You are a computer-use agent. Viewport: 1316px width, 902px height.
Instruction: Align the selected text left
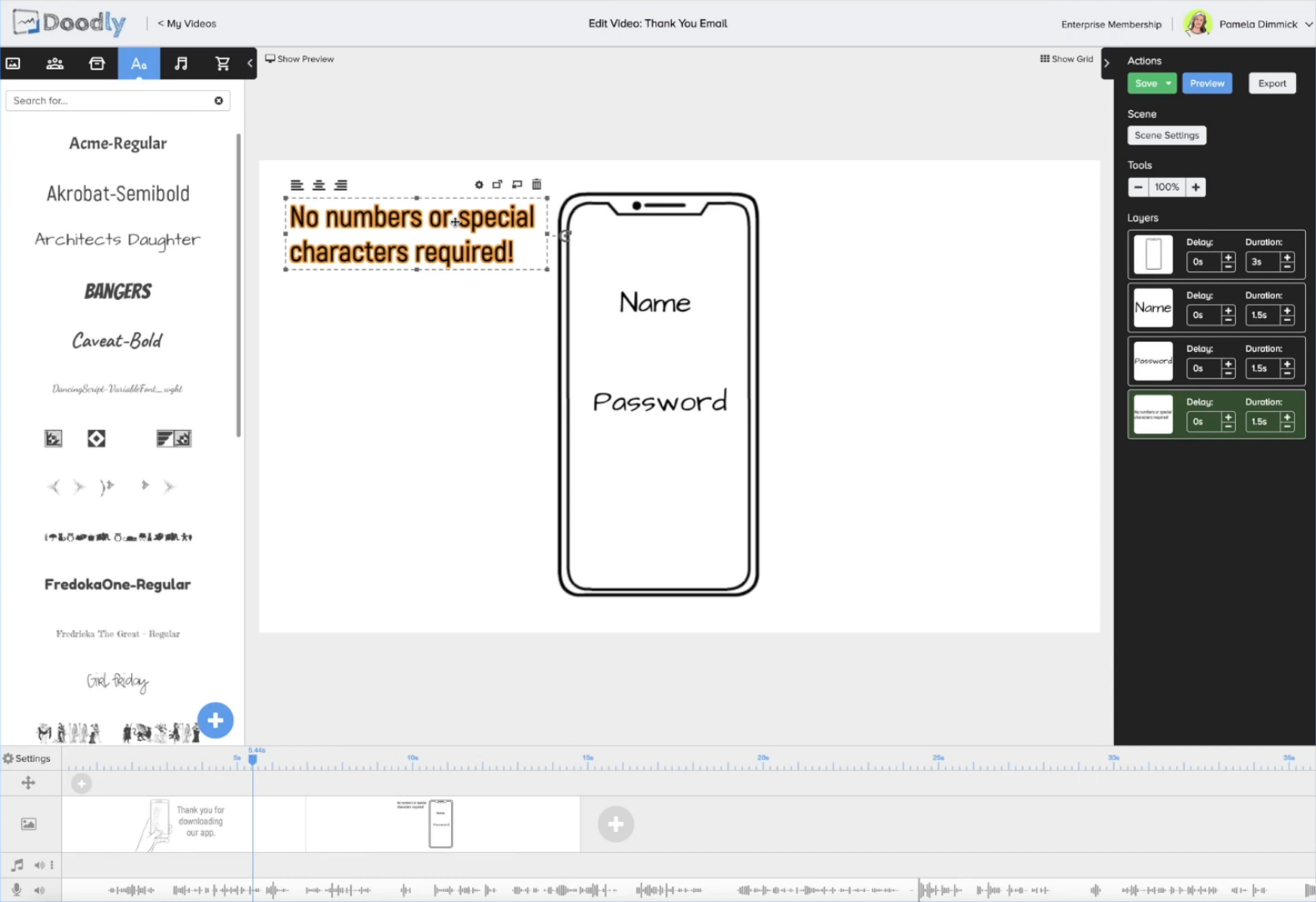tap(297, 185)
